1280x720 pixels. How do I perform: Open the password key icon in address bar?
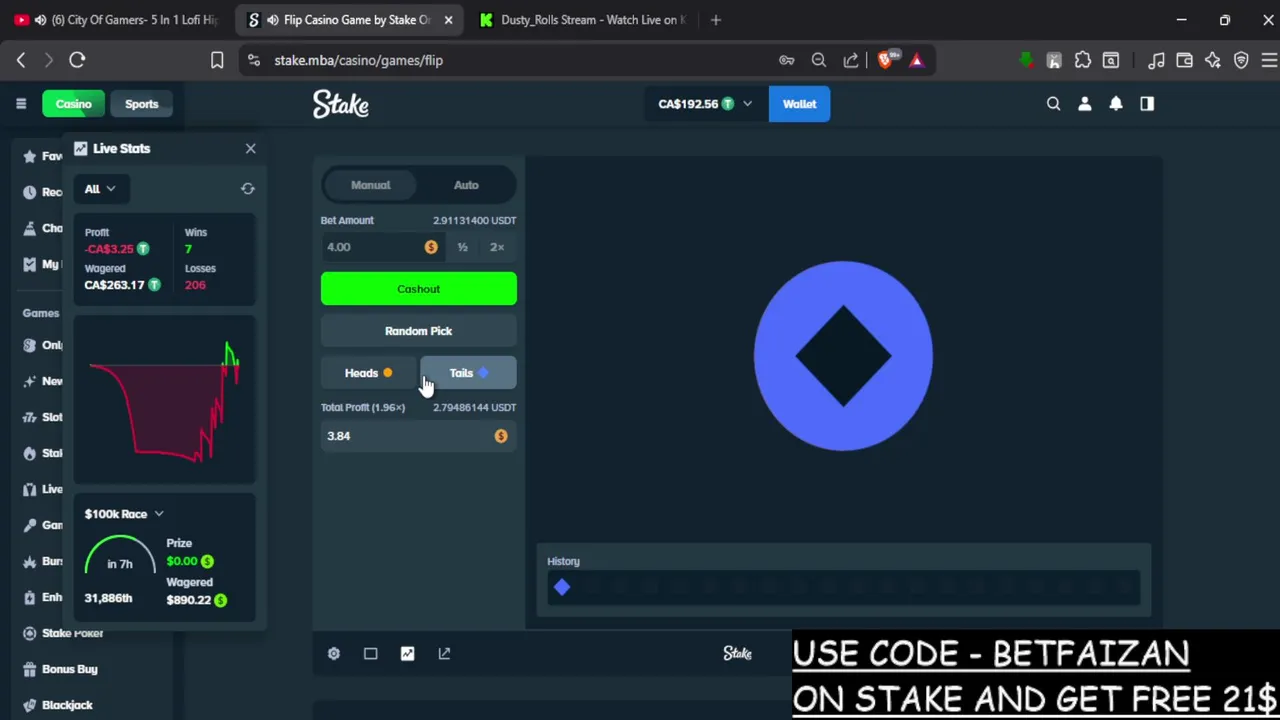click(x=787, y=60)
